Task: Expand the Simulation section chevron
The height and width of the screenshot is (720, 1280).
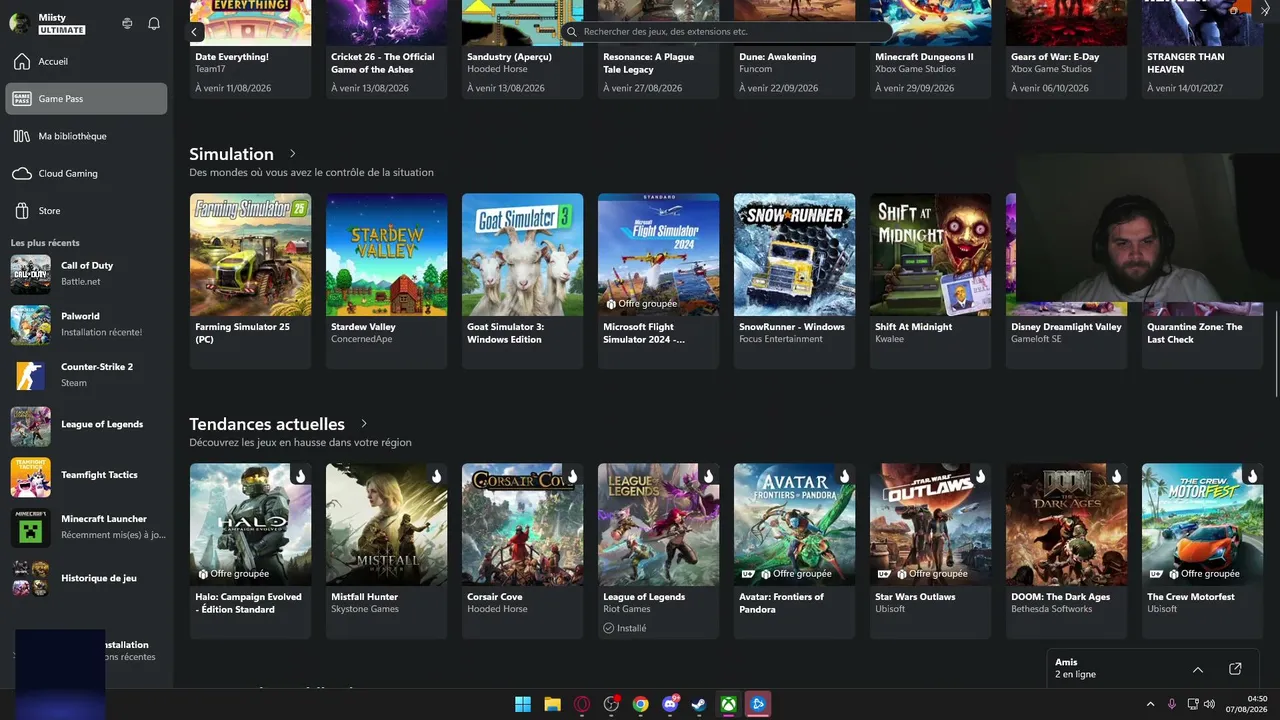Action: click(292, 154)
